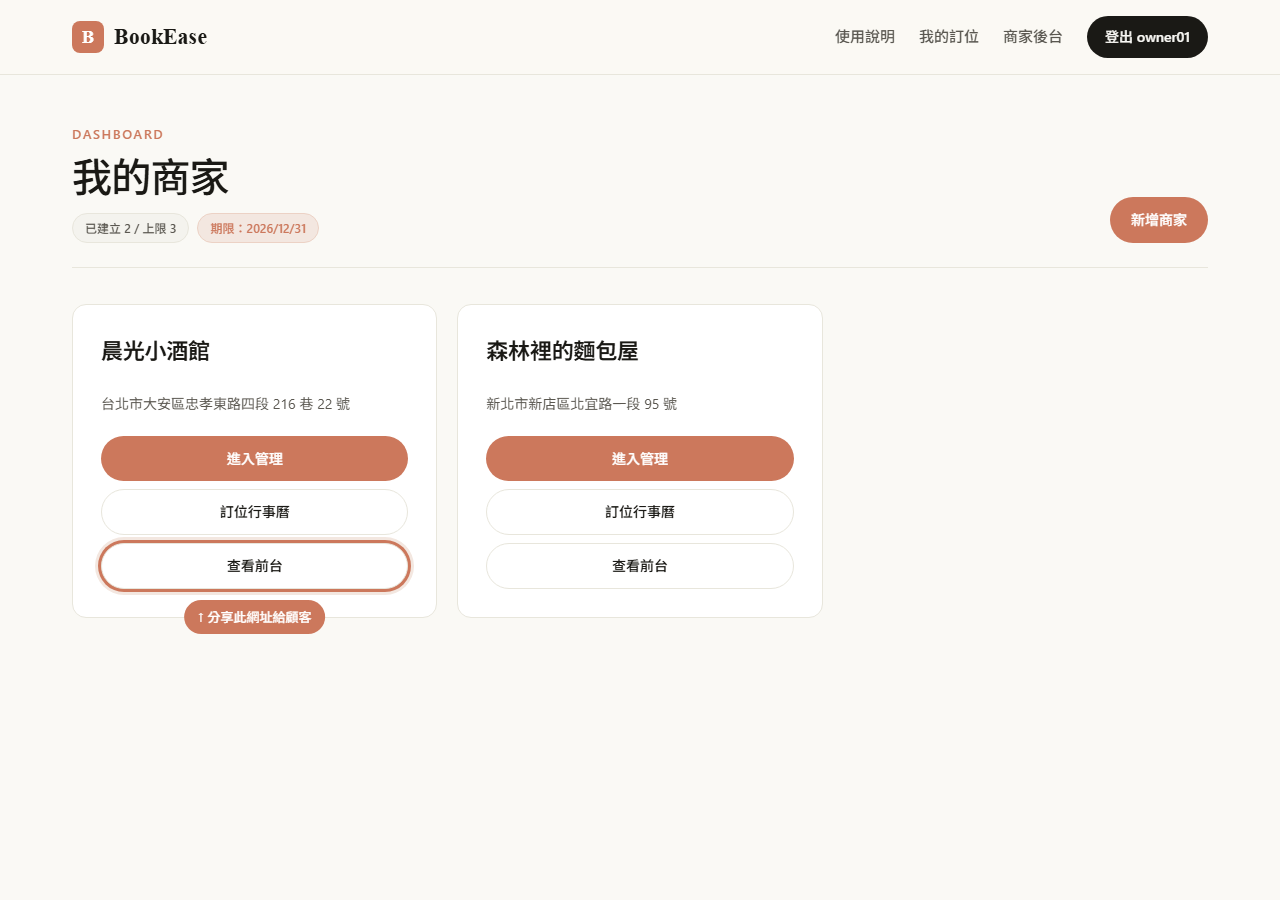
Task: Click the 我的商家 page heading
Action: [150, 178]
